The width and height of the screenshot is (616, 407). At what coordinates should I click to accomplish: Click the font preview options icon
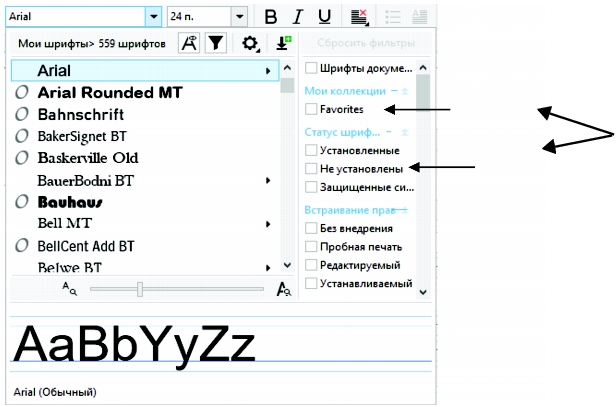click(x=188, y=43)
